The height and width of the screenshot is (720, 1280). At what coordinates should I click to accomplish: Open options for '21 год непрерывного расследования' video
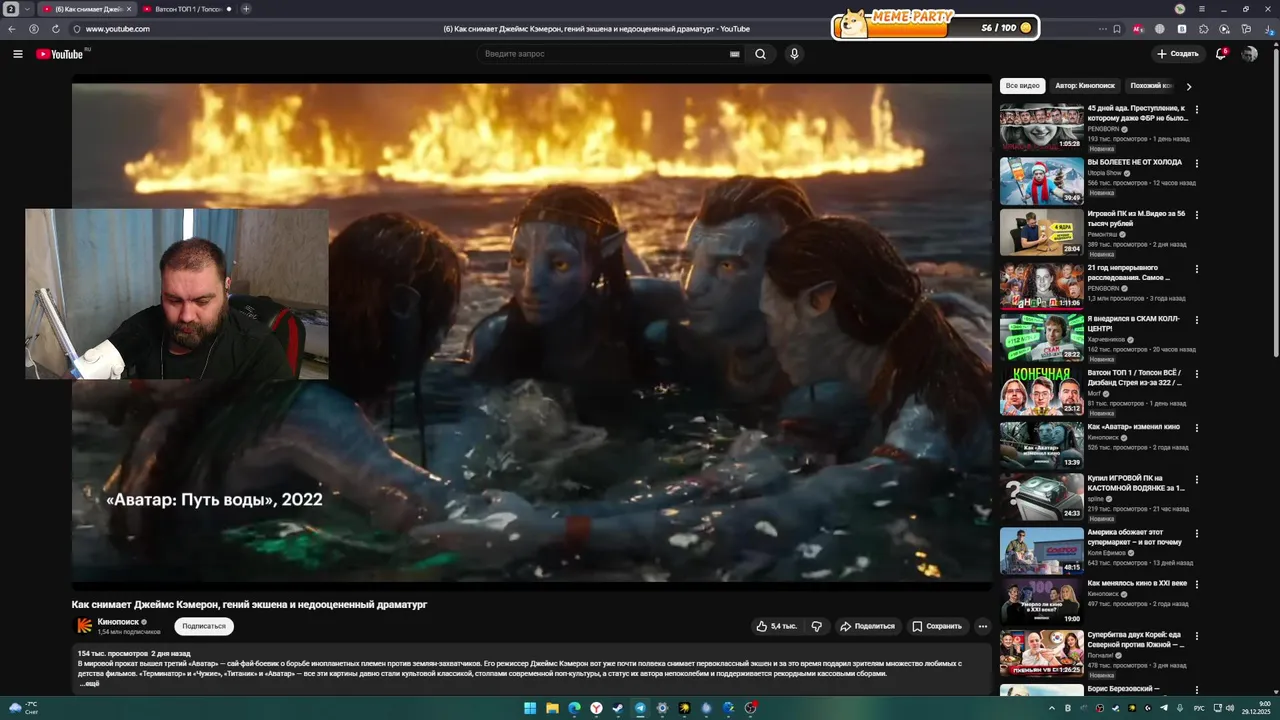pos(1196,269)
